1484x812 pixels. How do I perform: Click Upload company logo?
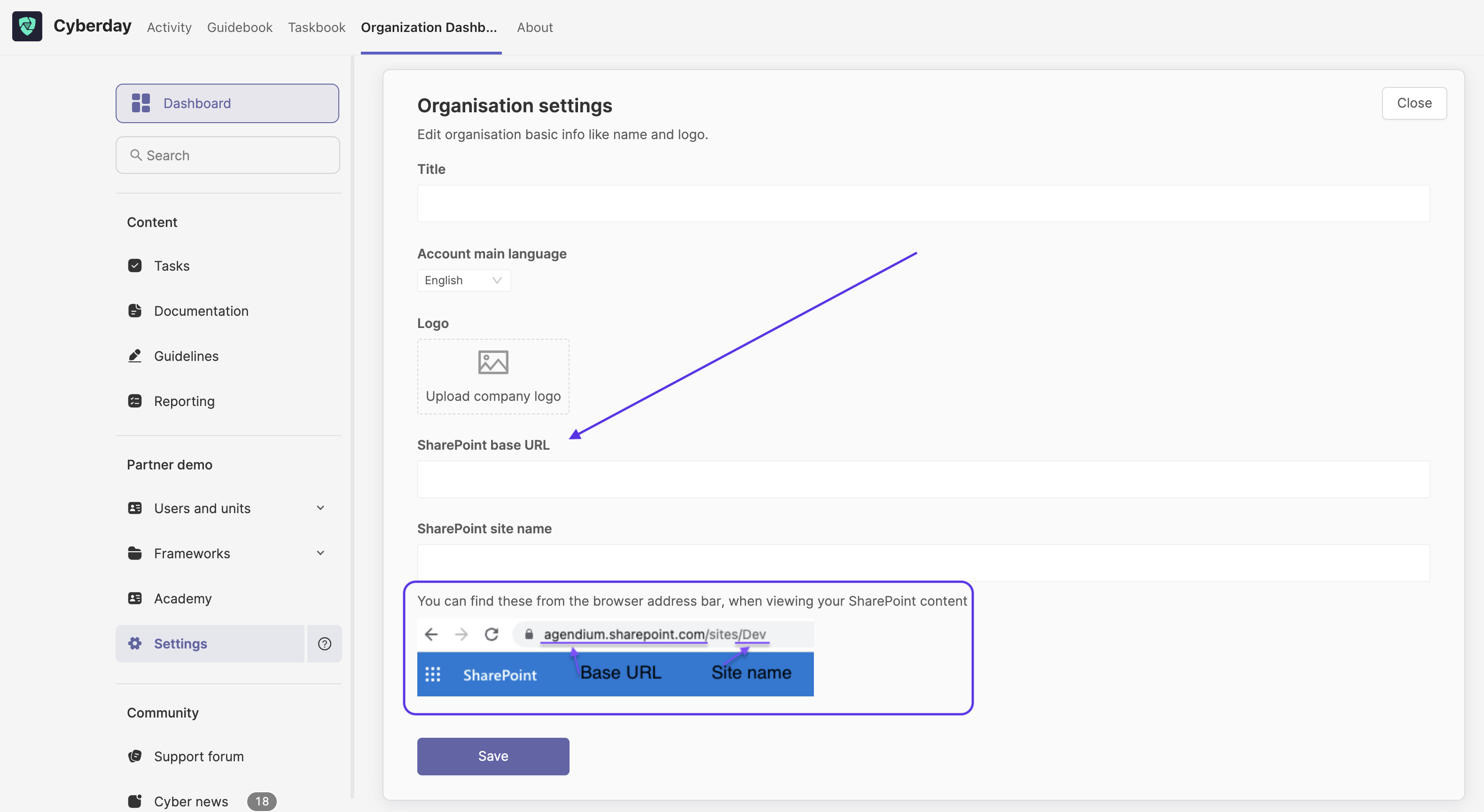(492, 376)
